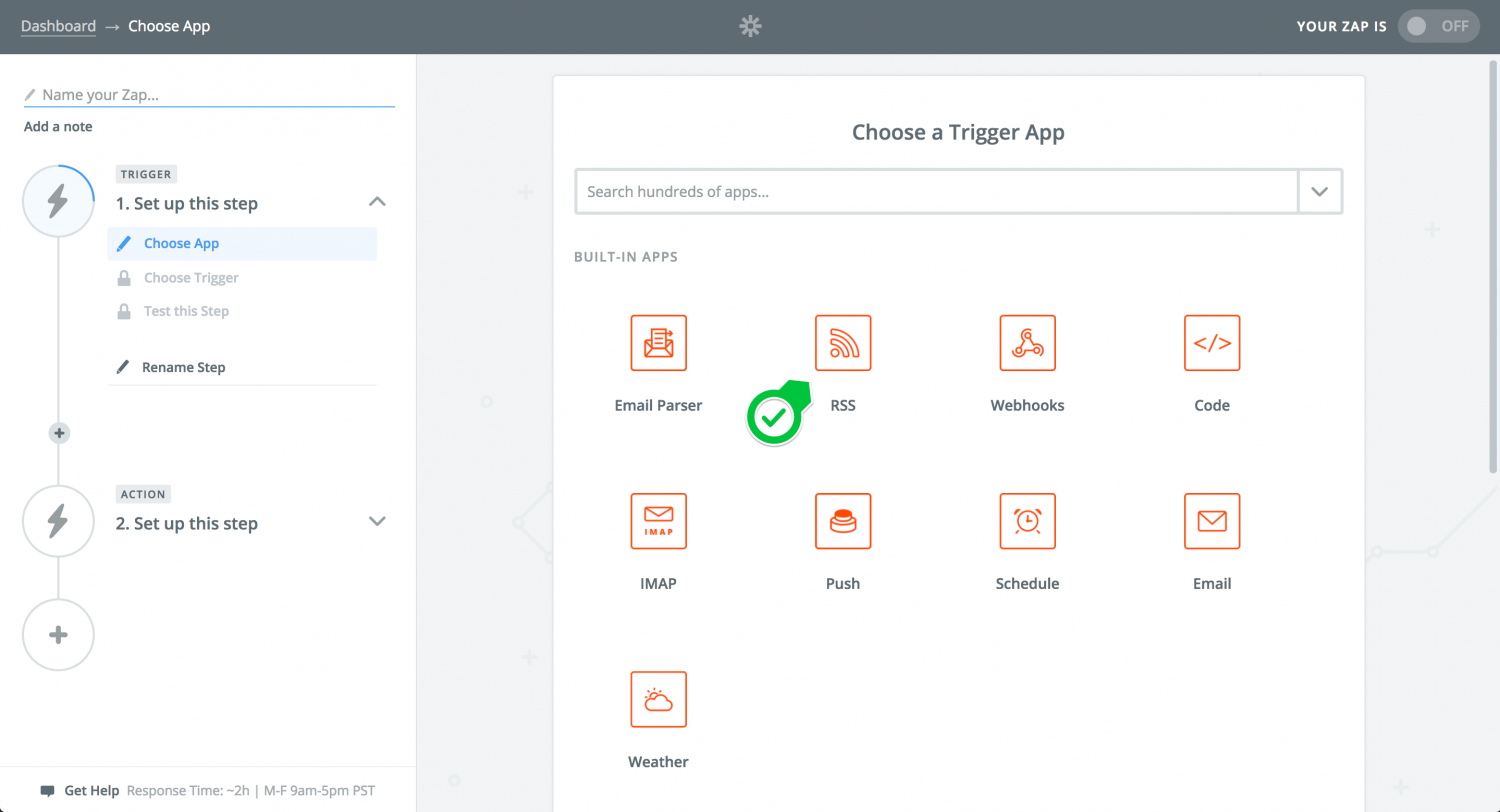Screen dimensions: 1500x812
Task: Click the page vertical scrollbar
Action: pyautogui.click(x=1491, y=266)
